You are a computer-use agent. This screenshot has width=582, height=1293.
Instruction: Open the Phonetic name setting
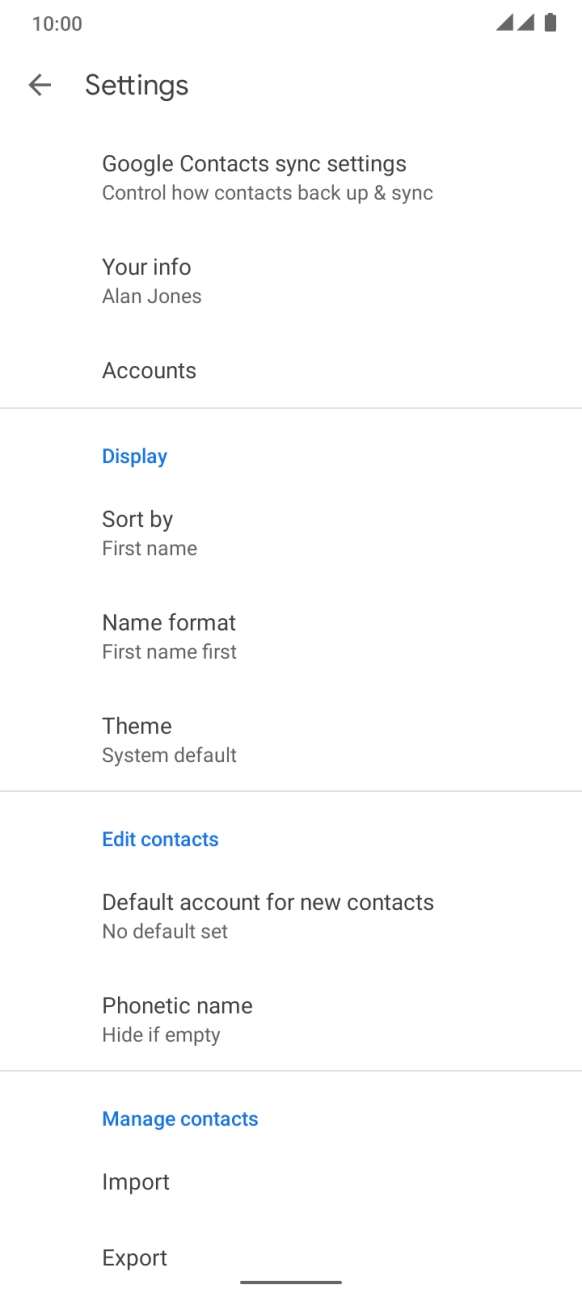click(291, 1019)
